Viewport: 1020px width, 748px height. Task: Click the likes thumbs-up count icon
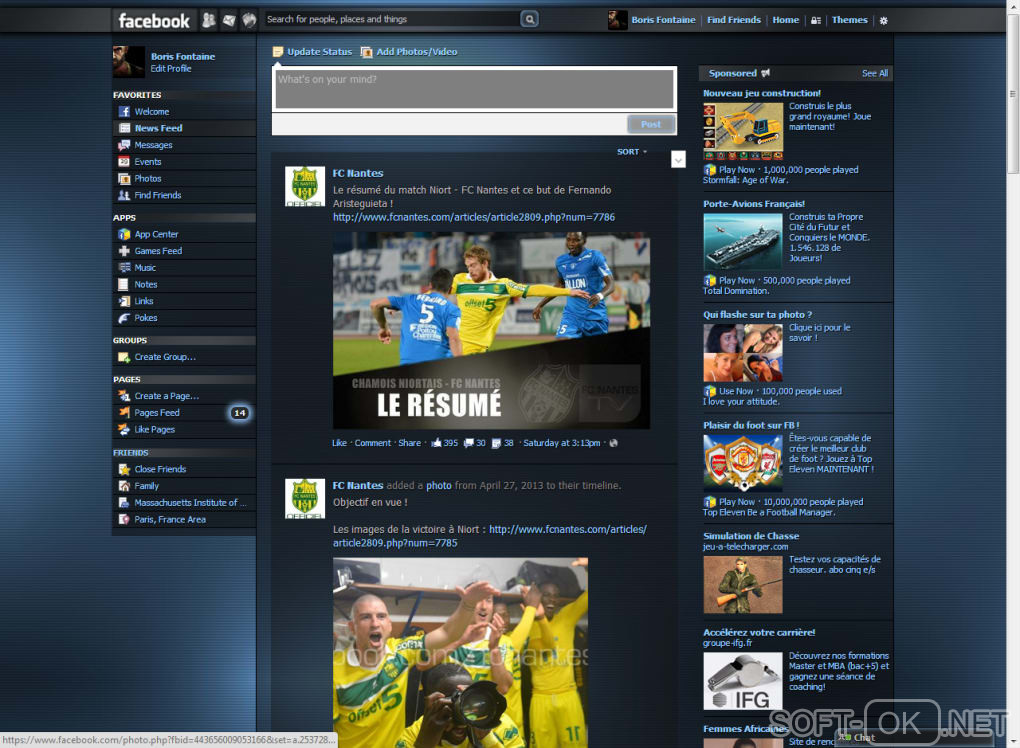[x=436, y=443]
